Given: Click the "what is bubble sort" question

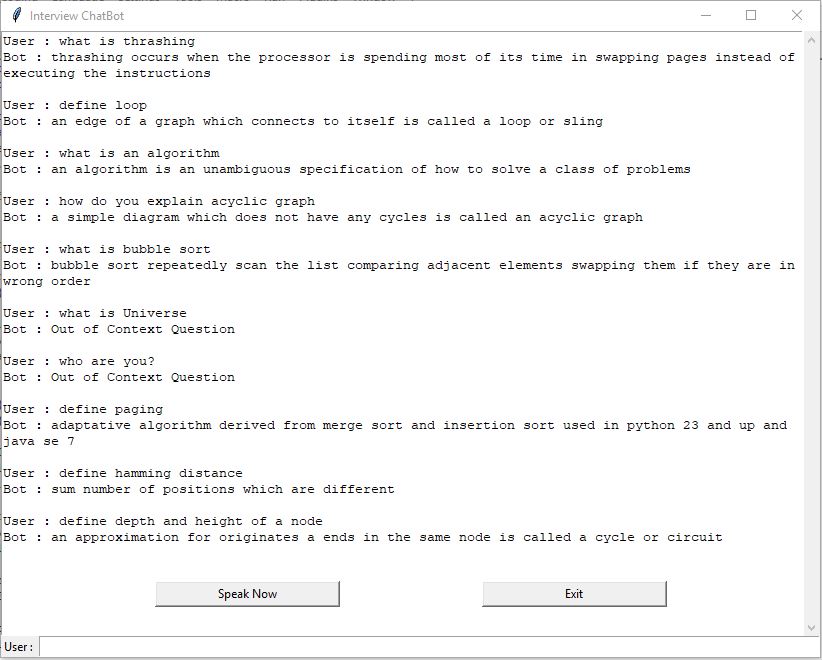Looking at the screenshot, I should [x=106, y=250].
